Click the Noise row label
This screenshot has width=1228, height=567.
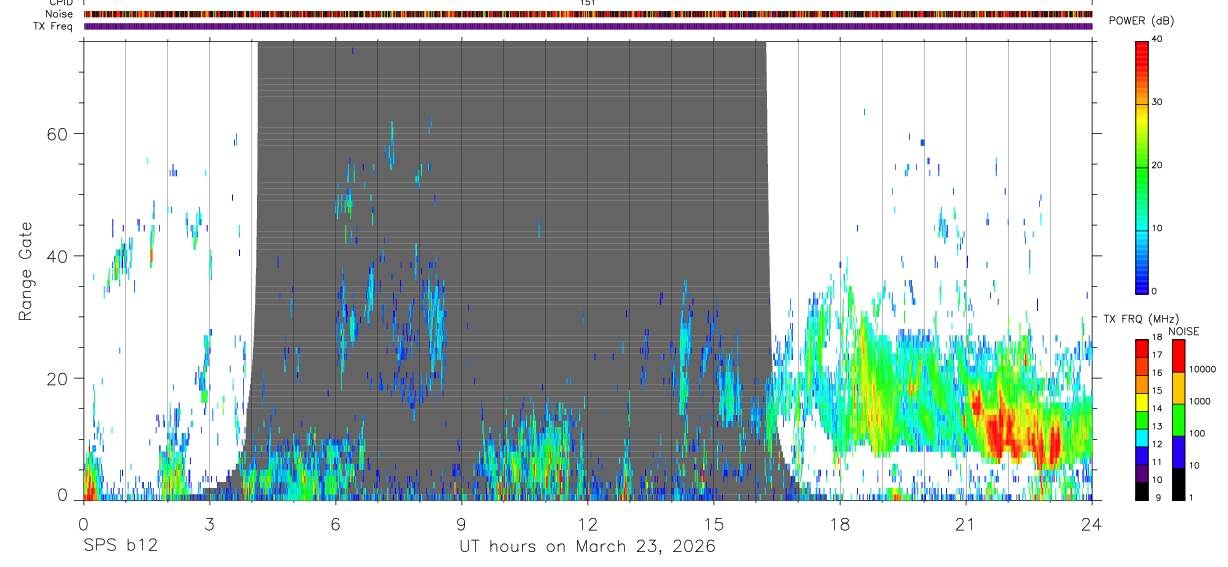59,14
